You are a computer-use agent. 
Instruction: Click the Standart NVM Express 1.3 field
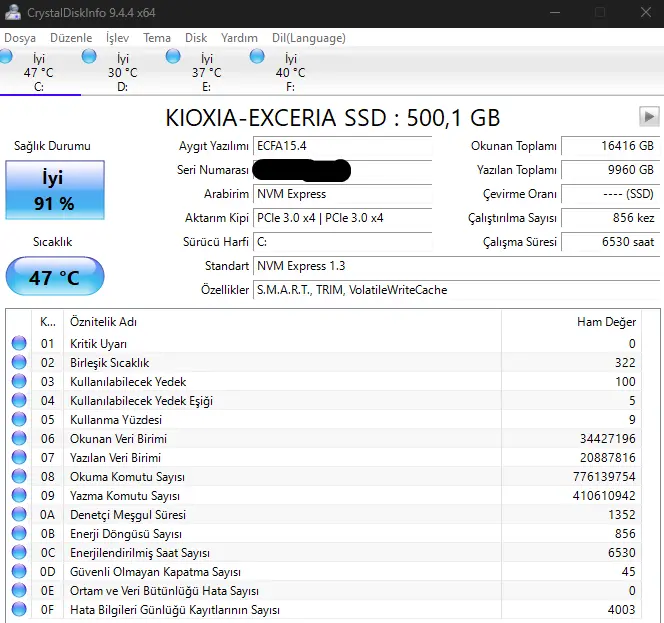(x=456, y=266)
